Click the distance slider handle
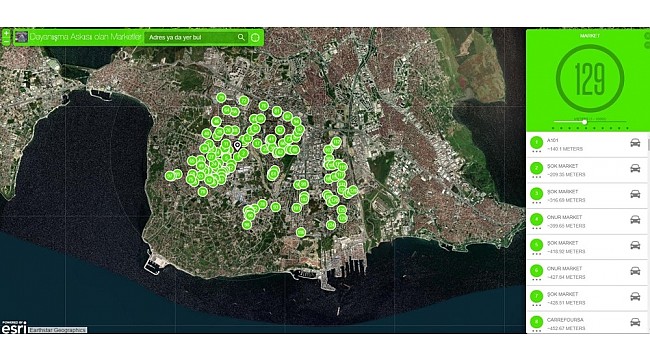Image resolution: width=650 pixels, height=360 pixels. (585, 122)
